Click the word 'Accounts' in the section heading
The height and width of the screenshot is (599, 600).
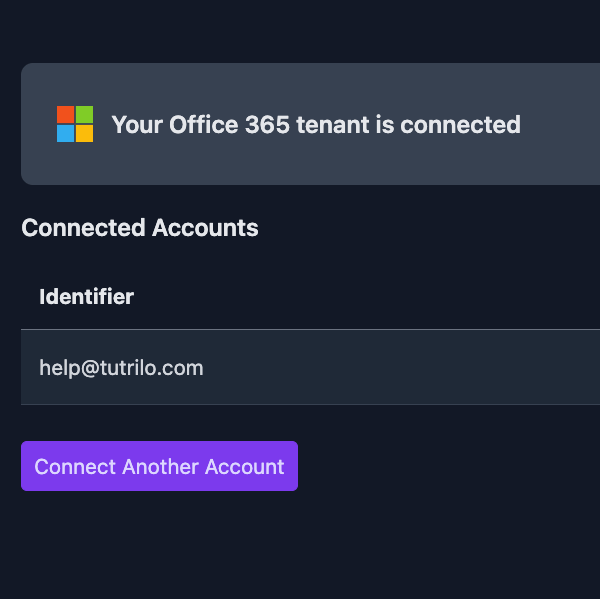pyautogui.click(x=205, y=228)
